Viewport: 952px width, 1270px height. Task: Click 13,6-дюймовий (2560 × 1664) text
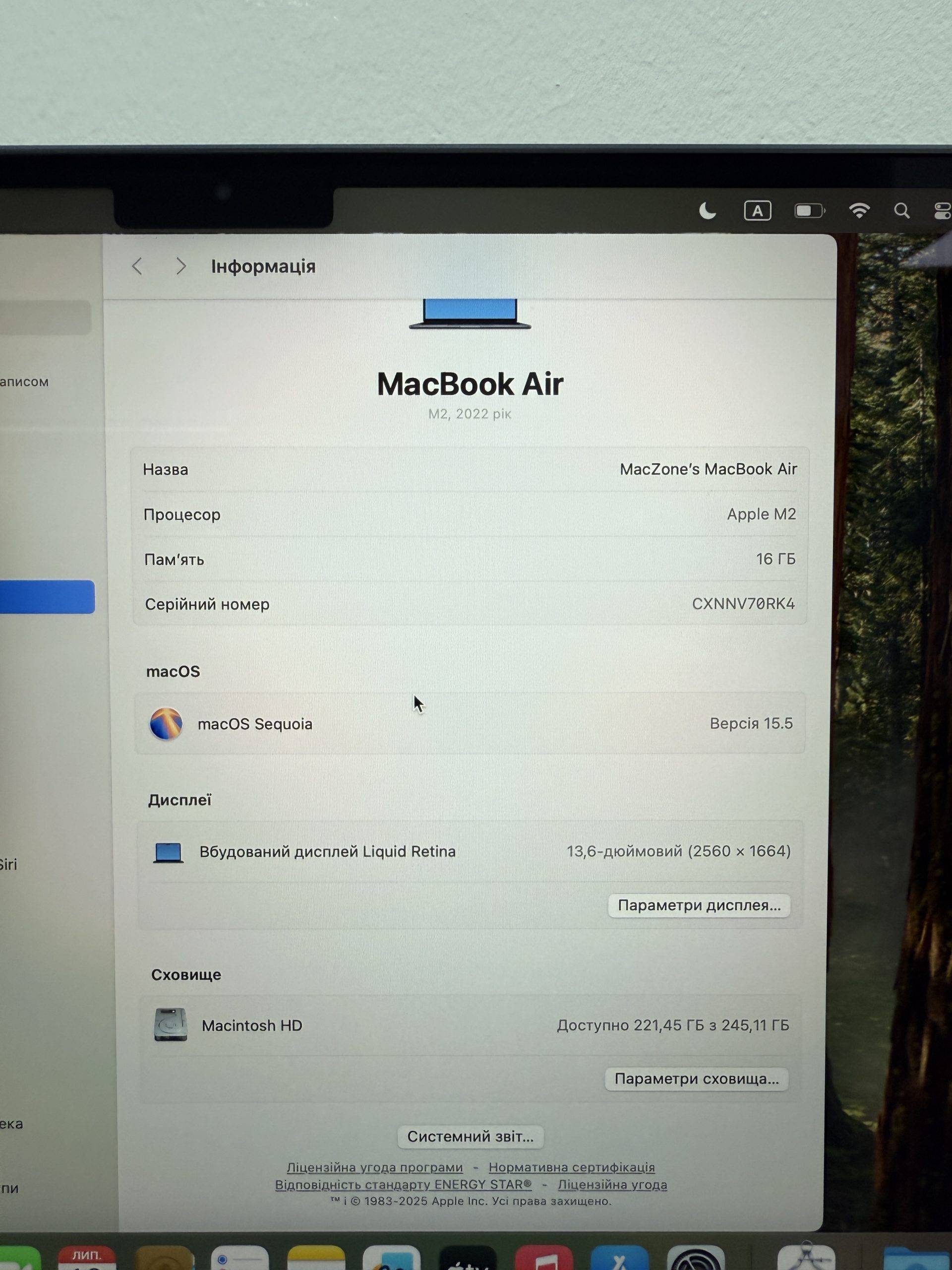(679, 851)
